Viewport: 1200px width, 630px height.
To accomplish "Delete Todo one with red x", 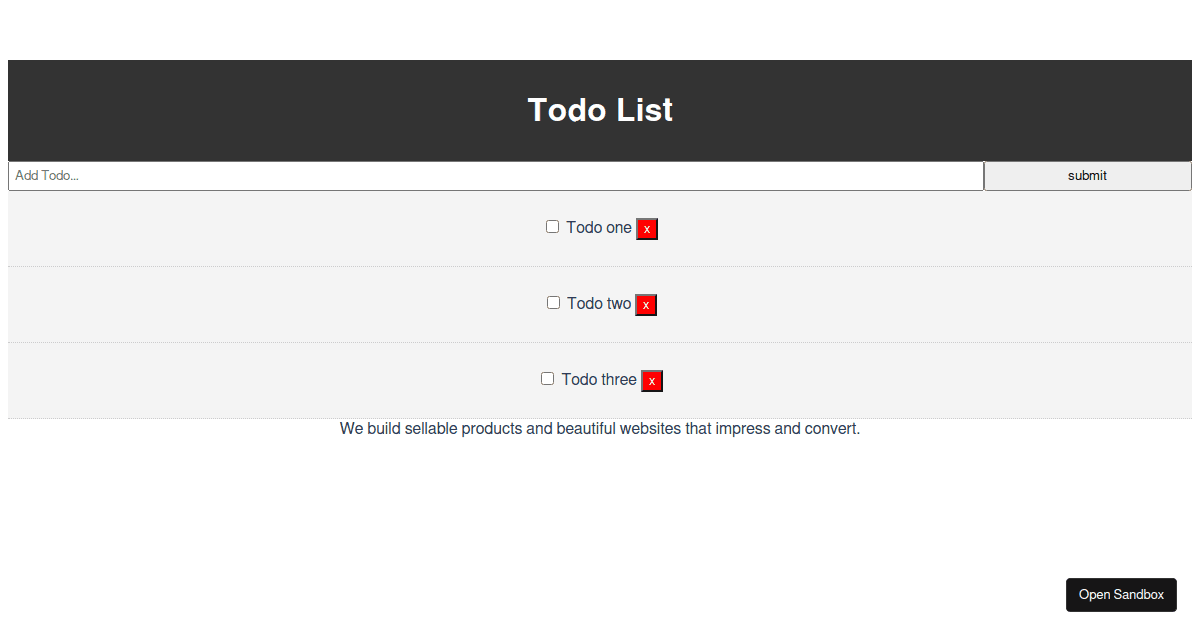I will tap(647, 229).
